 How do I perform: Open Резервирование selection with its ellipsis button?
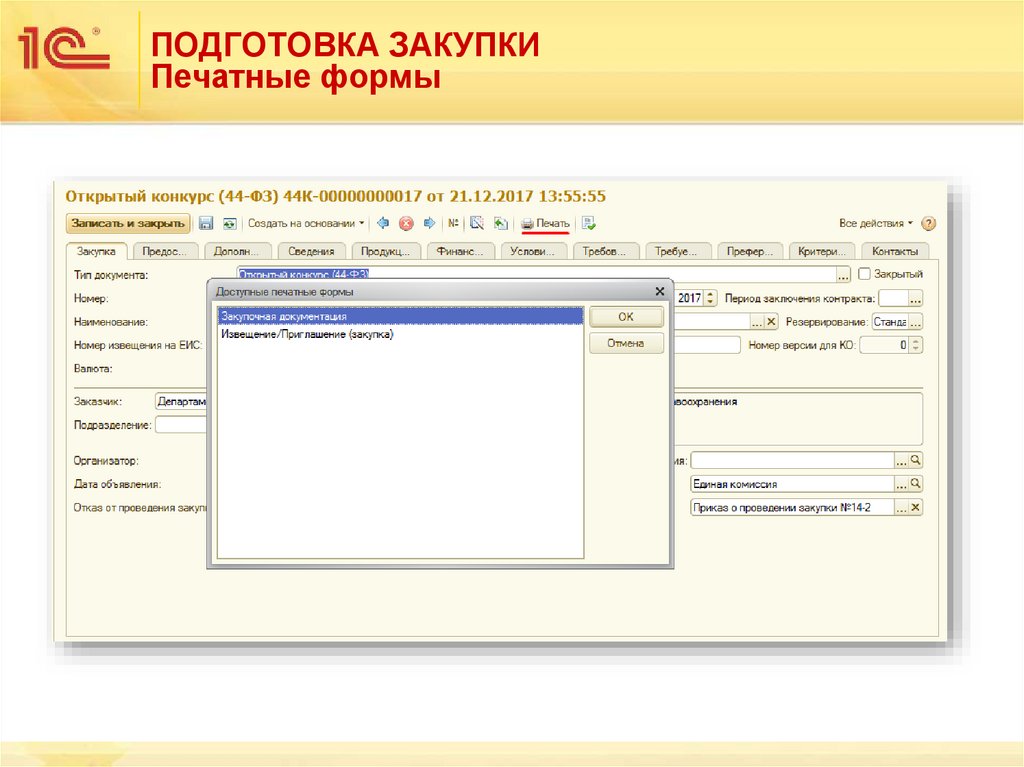(x=915, y=321)
